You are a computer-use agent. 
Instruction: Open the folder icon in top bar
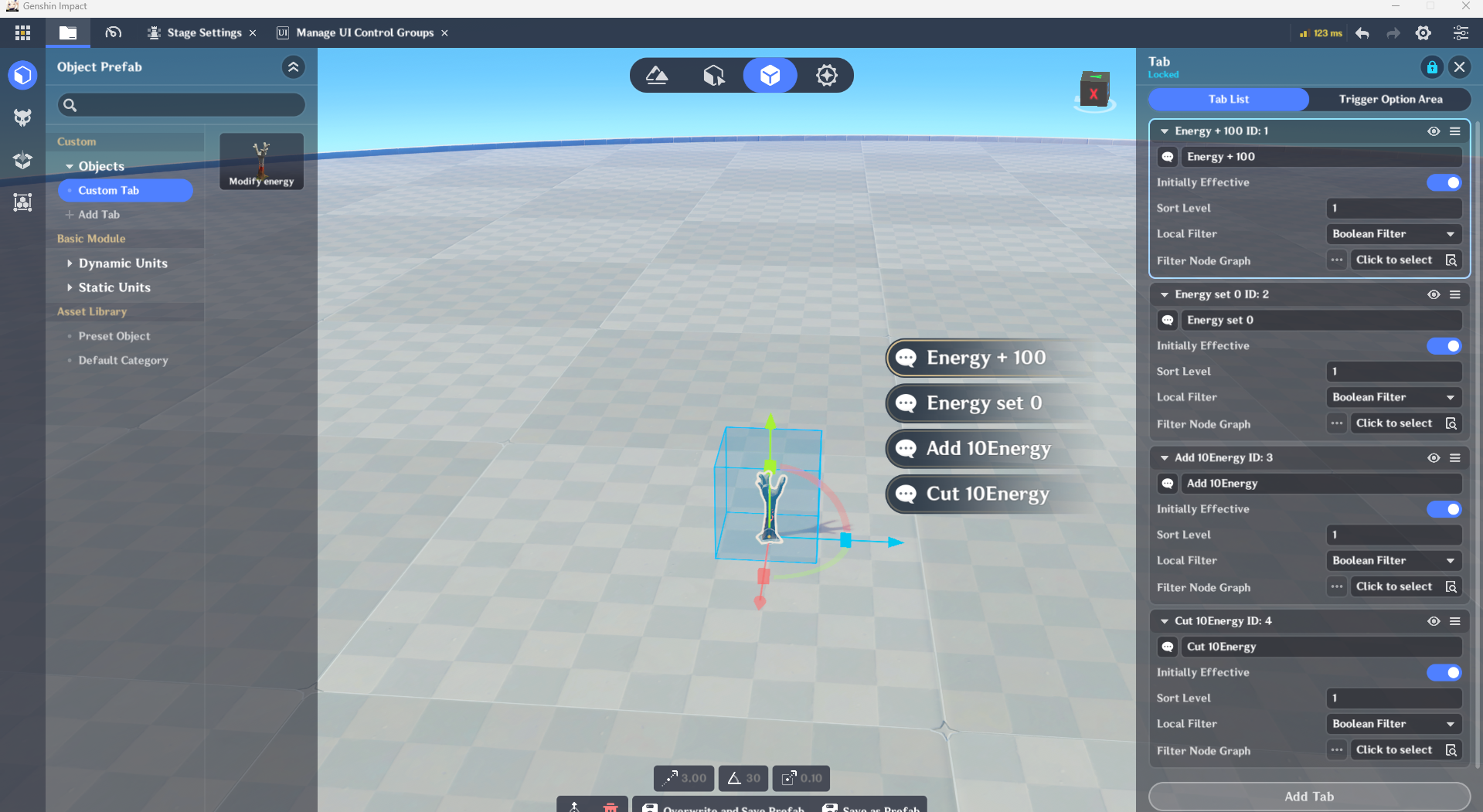click(x=68, y=32)
